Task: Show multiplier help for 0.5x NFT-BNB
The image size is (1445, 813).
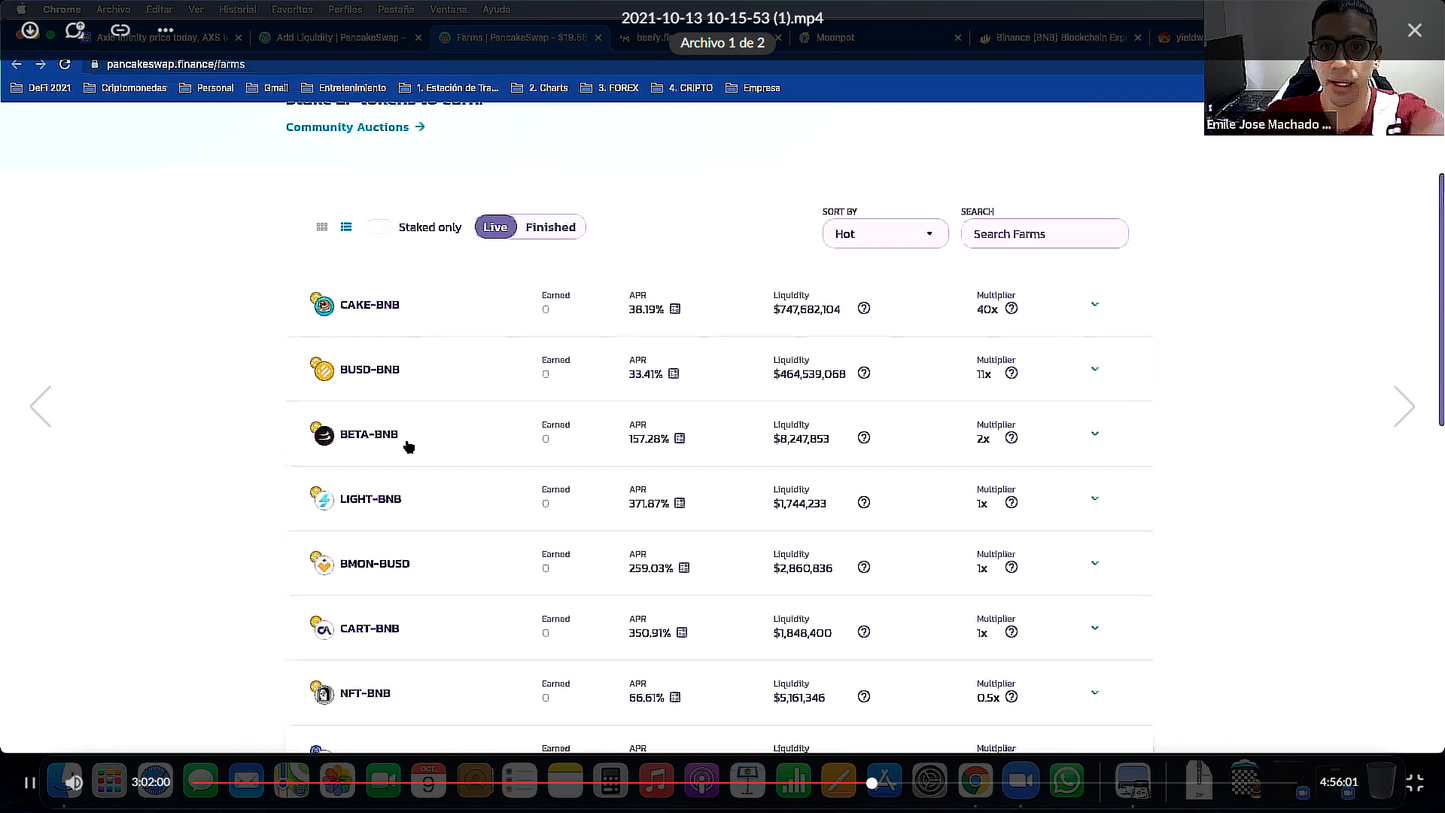Action: (1011, 696)
